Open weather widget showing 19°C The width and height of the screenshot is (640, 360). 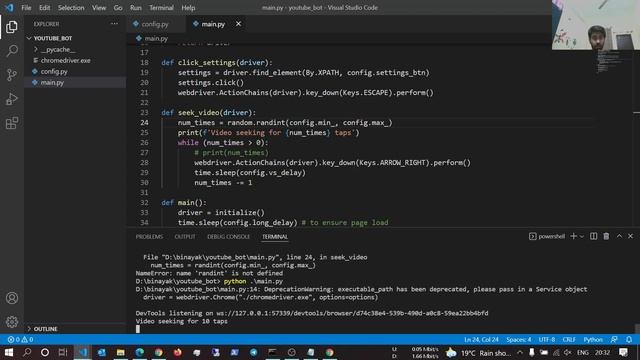point(478,353)
